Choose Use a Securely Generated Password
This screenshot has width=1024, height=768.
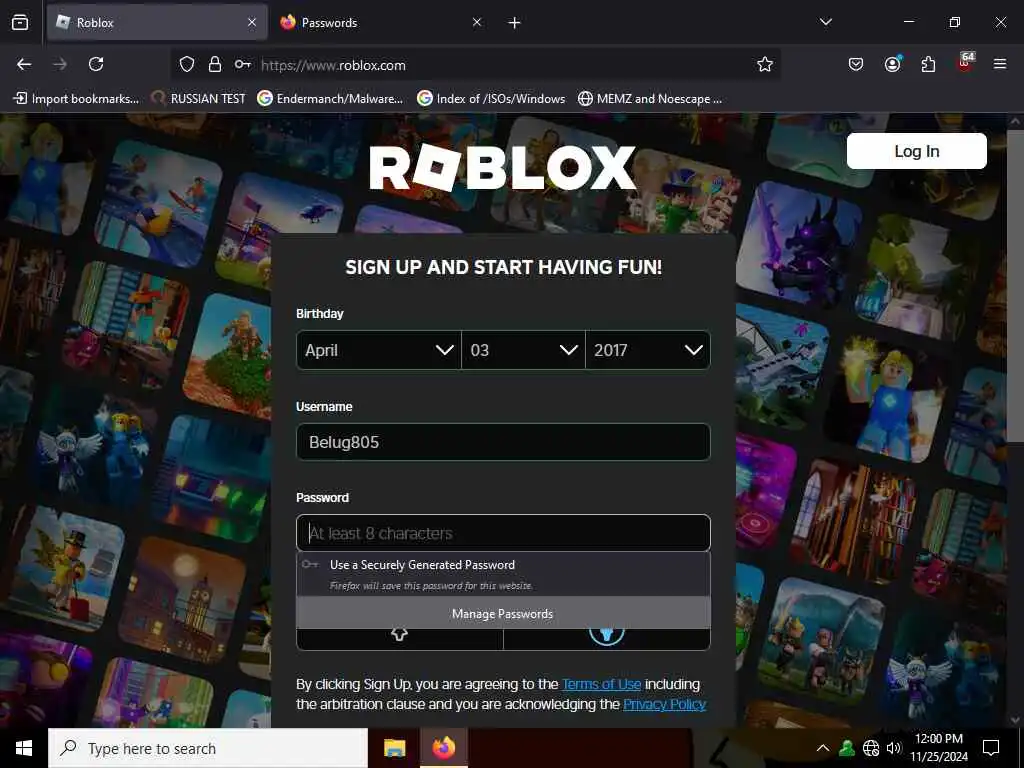(x=503, y=574)
